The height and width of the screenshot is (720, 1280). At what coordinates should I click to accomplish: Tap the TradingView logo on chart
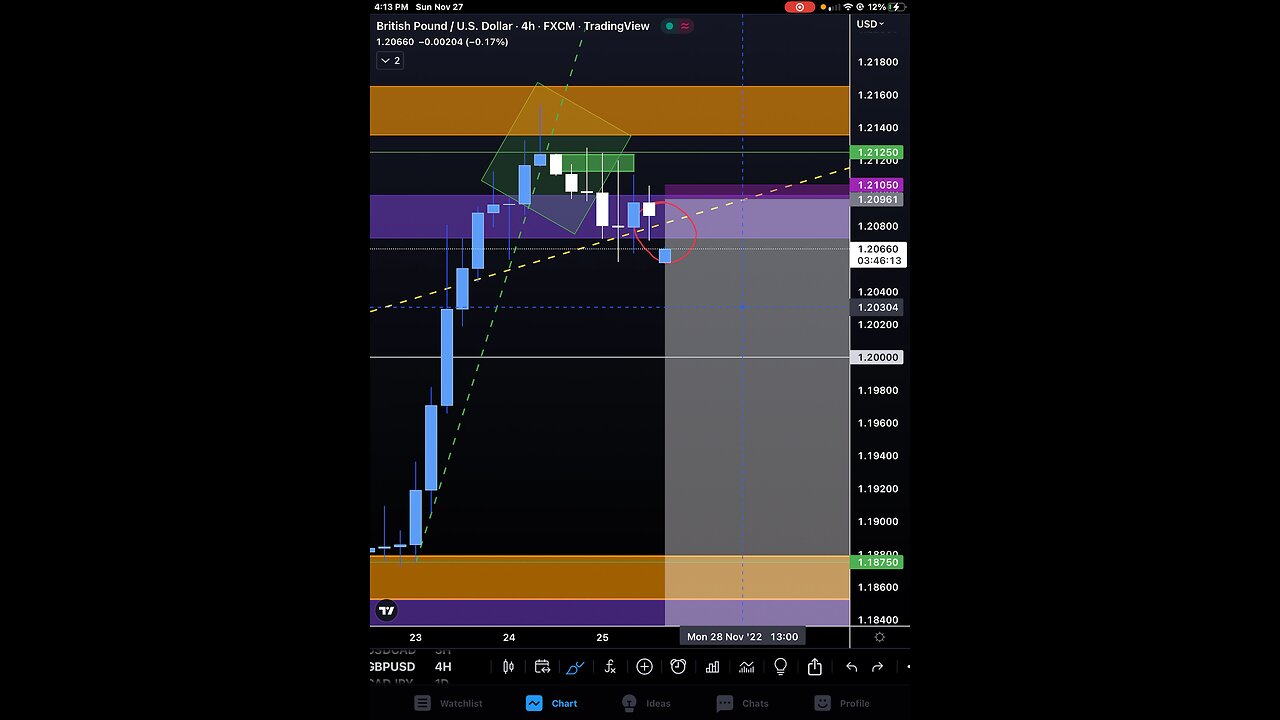pos(386,611)
